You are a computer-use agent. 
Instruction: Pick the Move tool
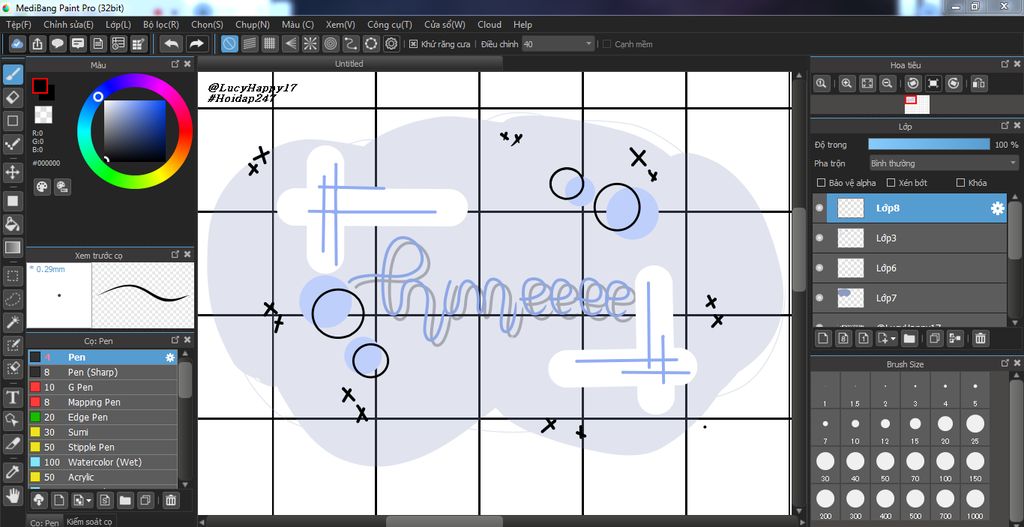[12, 172]
